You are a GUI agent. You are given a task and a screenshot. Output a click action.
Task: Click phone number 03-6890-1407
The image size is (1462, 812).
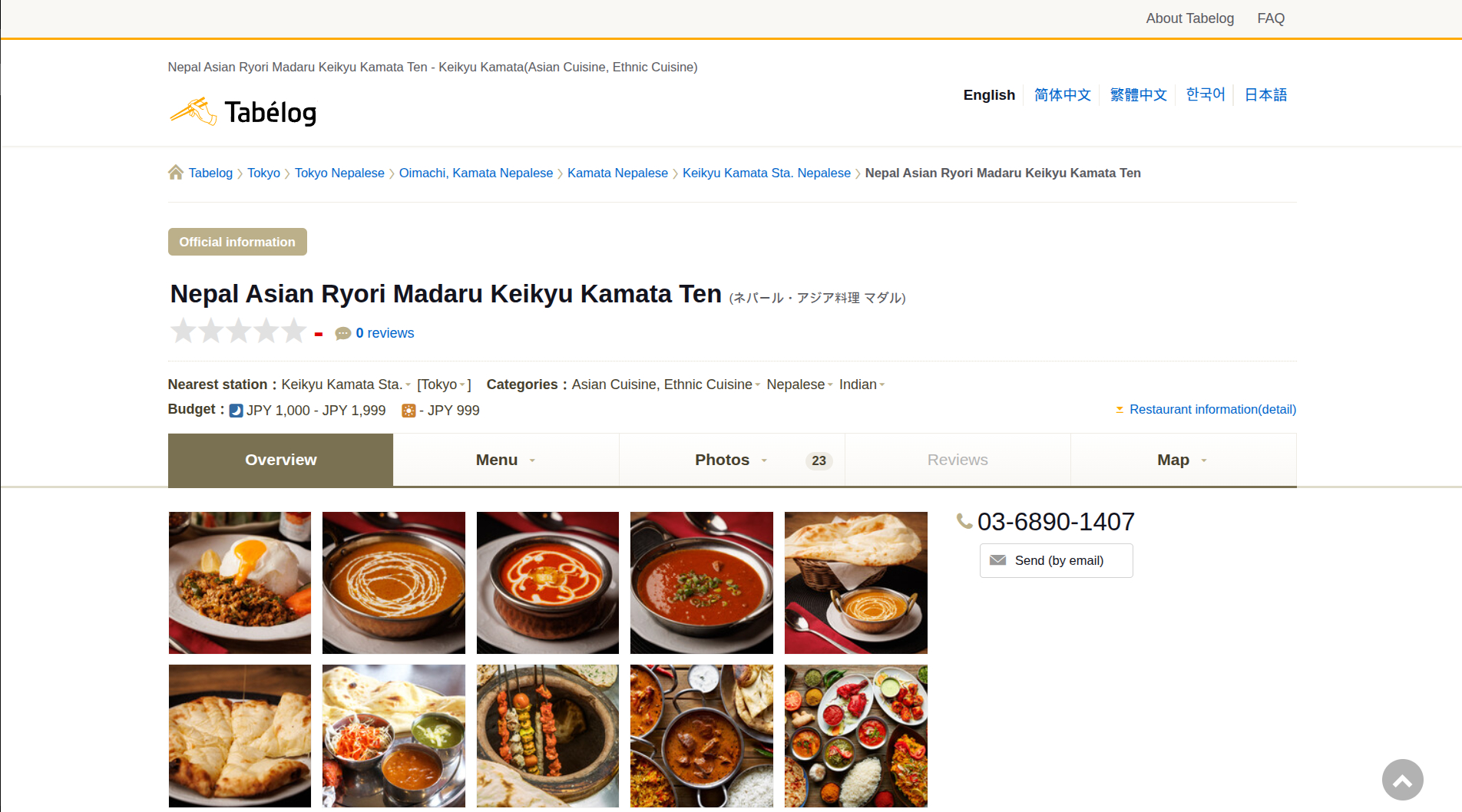1056,522
